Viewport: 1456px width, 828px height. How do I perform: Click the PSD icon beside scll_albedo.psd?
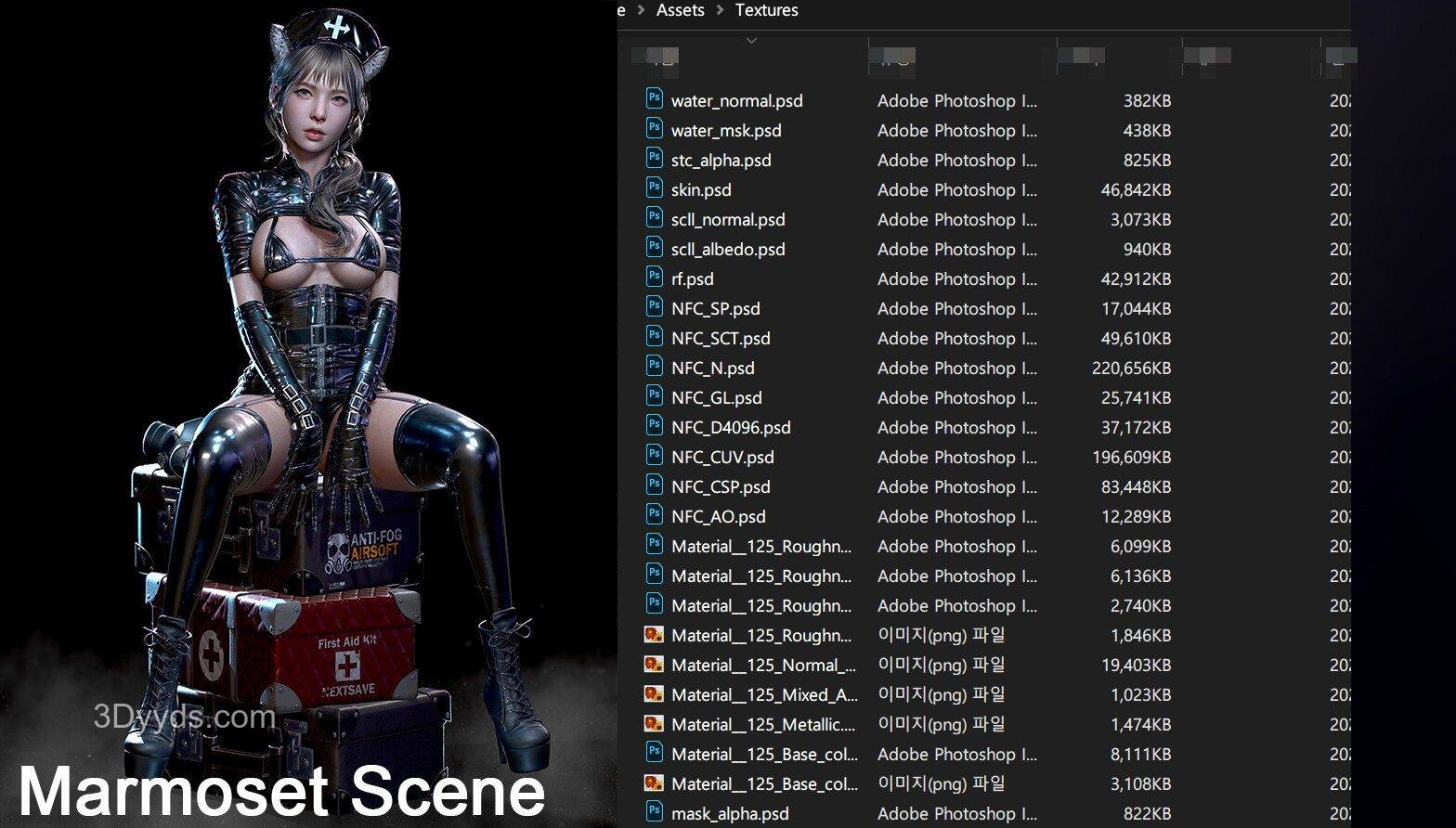pos(654,248)
